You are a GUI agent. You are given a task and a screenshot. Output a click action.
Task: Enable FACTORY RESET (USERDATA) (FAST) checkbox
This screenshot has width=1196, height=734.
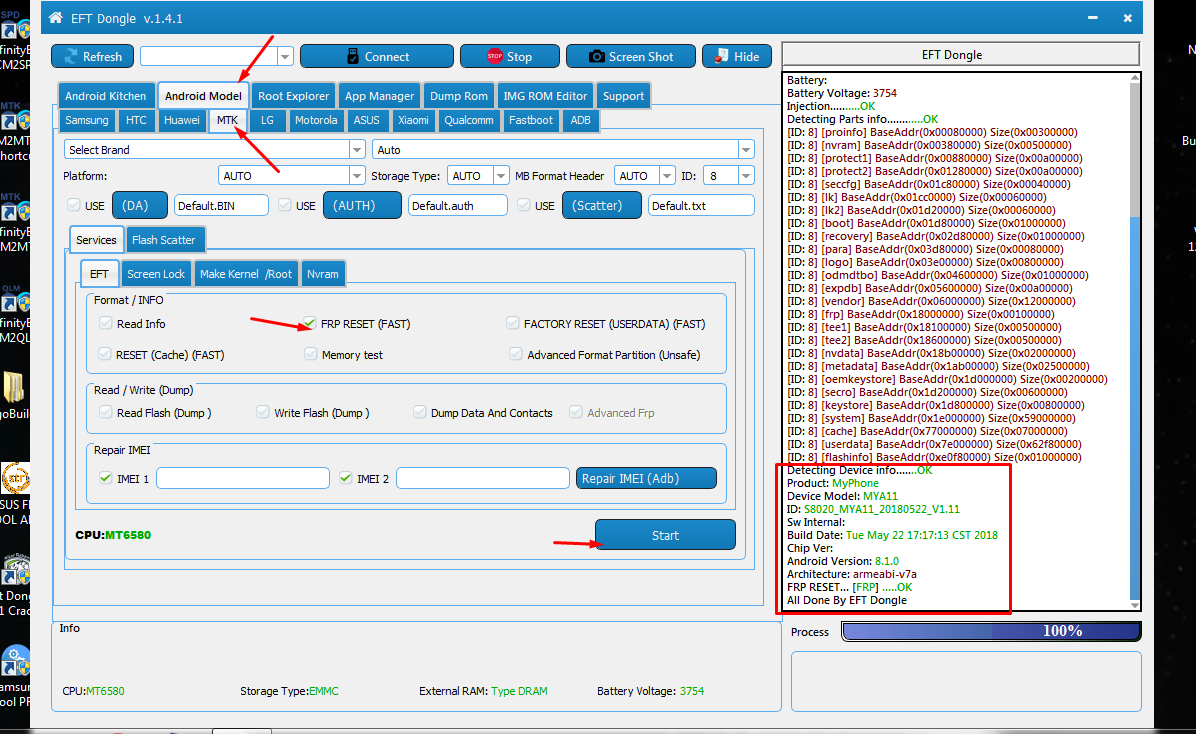[513, 324]
